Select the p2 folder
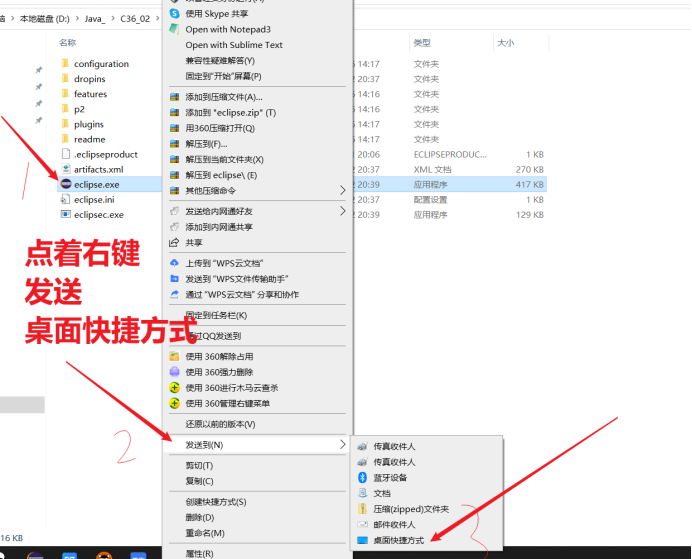The height and width of the screenshot is (559, 692). (x=79, y=109)
